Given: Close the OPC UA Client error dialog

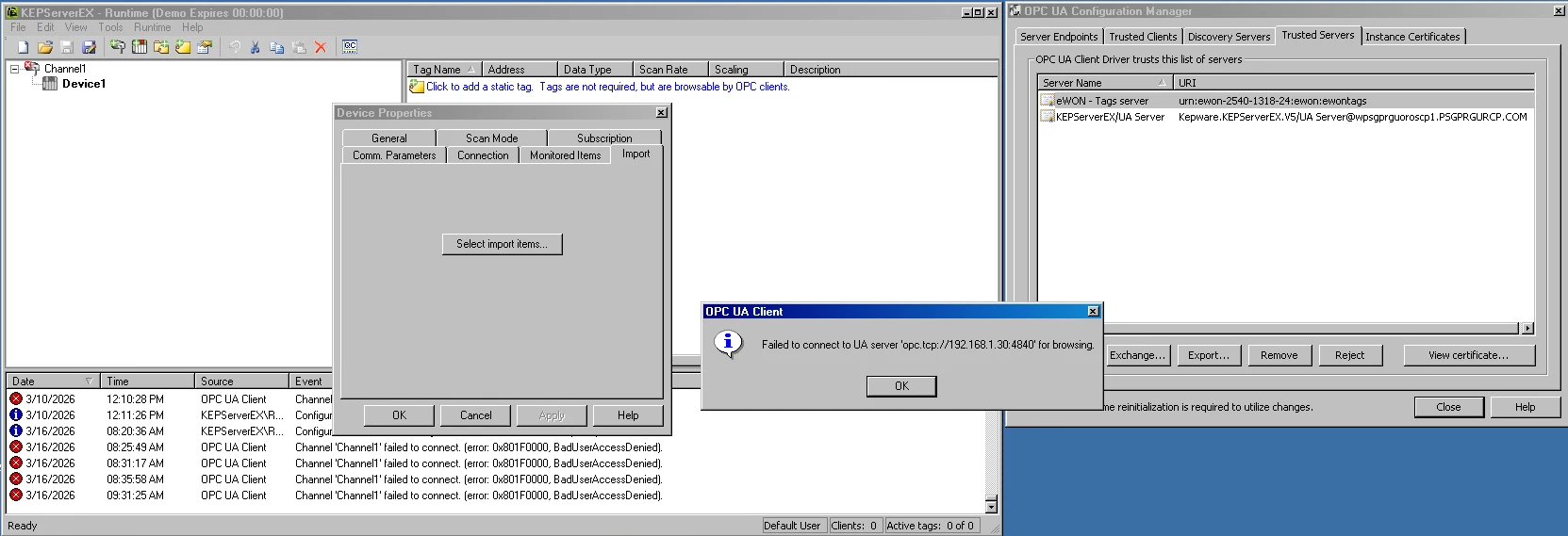Looking at the screenshot, I should 1093,312.
